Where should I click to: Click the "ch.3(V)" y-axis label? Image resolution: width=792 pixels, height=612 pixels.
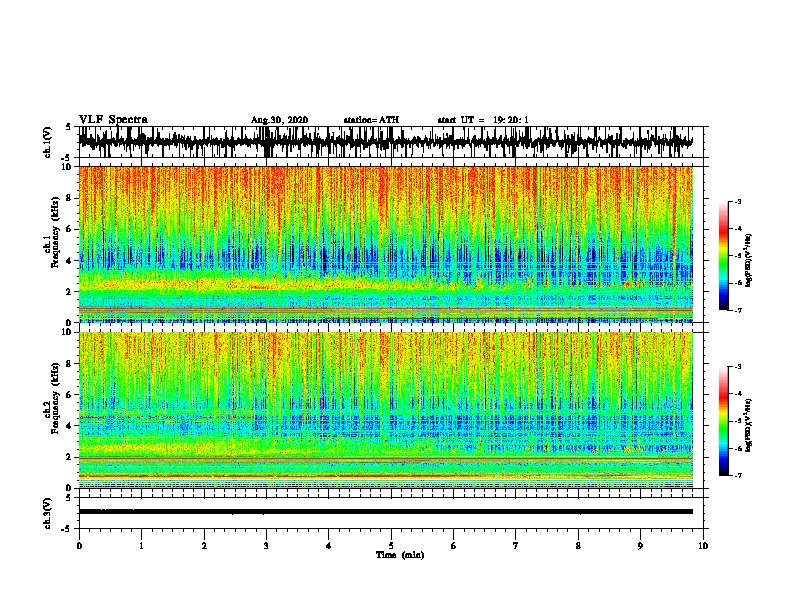(47, 513)
